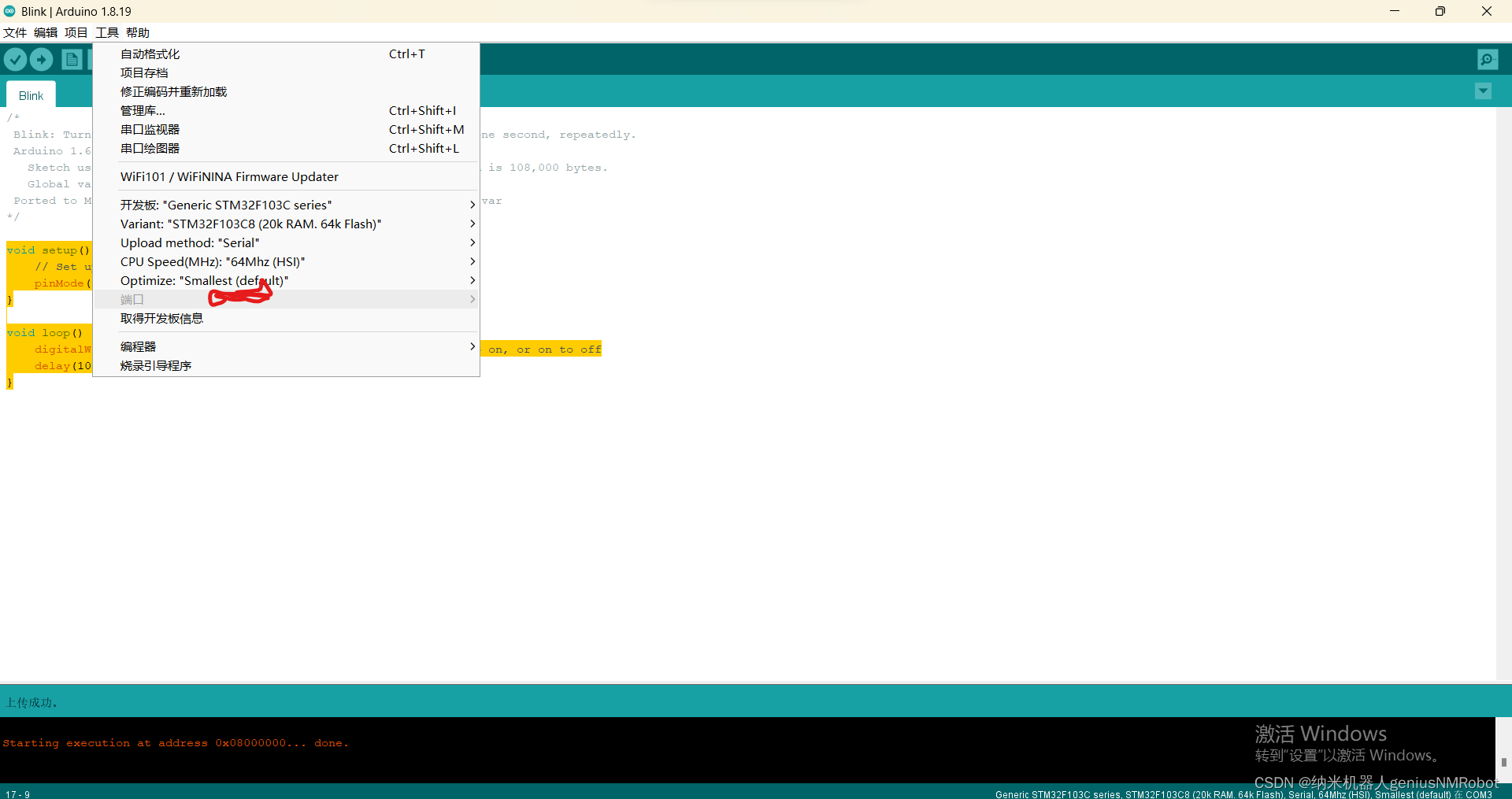Choose 自动格式化 from the tools menu
This screenshot has height=799, width=1512.
click(x=287, y=54)
